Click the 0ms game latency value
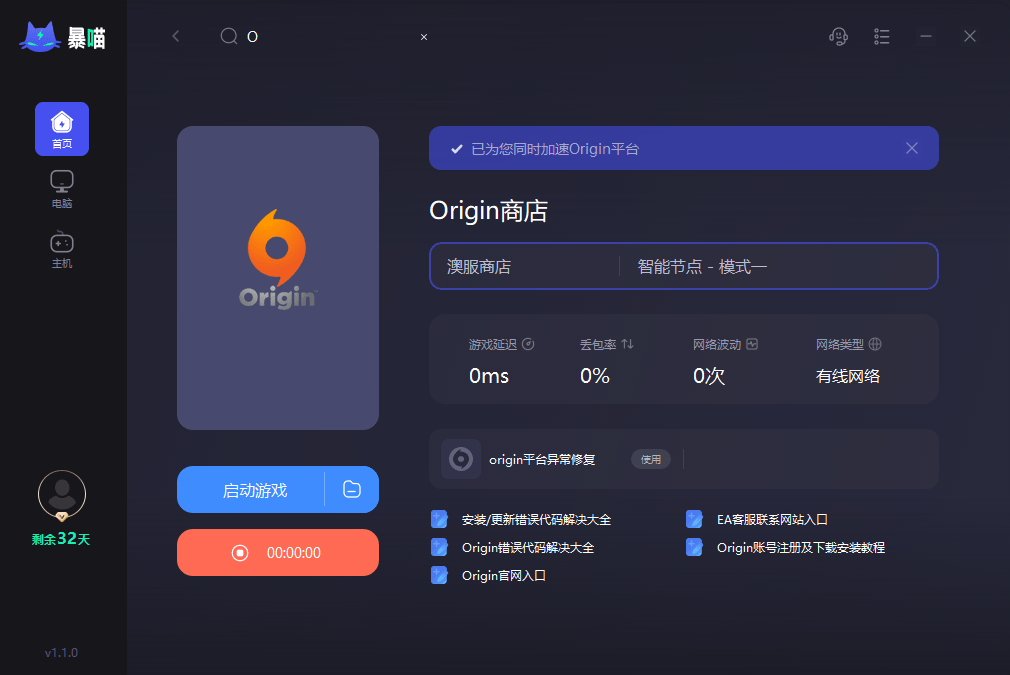 point(489,376)
